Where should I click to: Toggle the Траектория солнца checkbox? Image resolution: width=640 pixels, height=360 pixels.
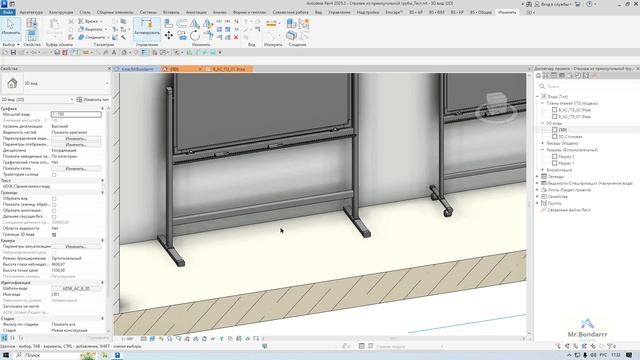(54, 175)
